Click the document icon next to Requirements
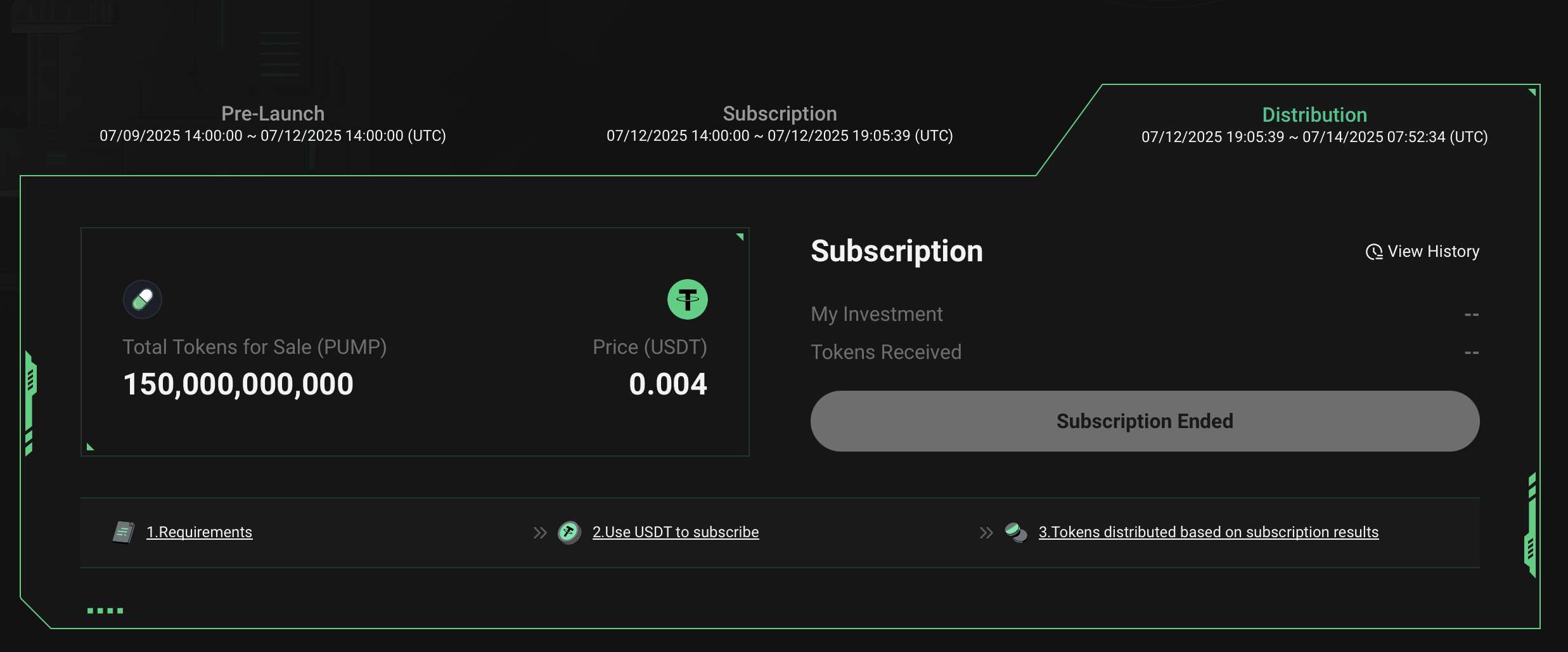The height and width of the screenshot is (652, 1568). click(124, 532)
